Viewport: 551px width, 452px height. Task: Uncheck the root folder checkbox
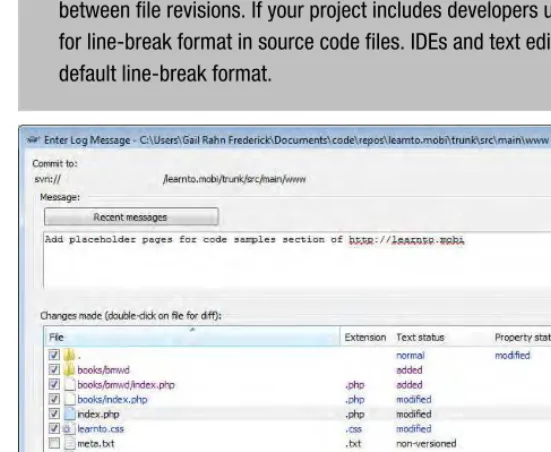pos(54,355)
